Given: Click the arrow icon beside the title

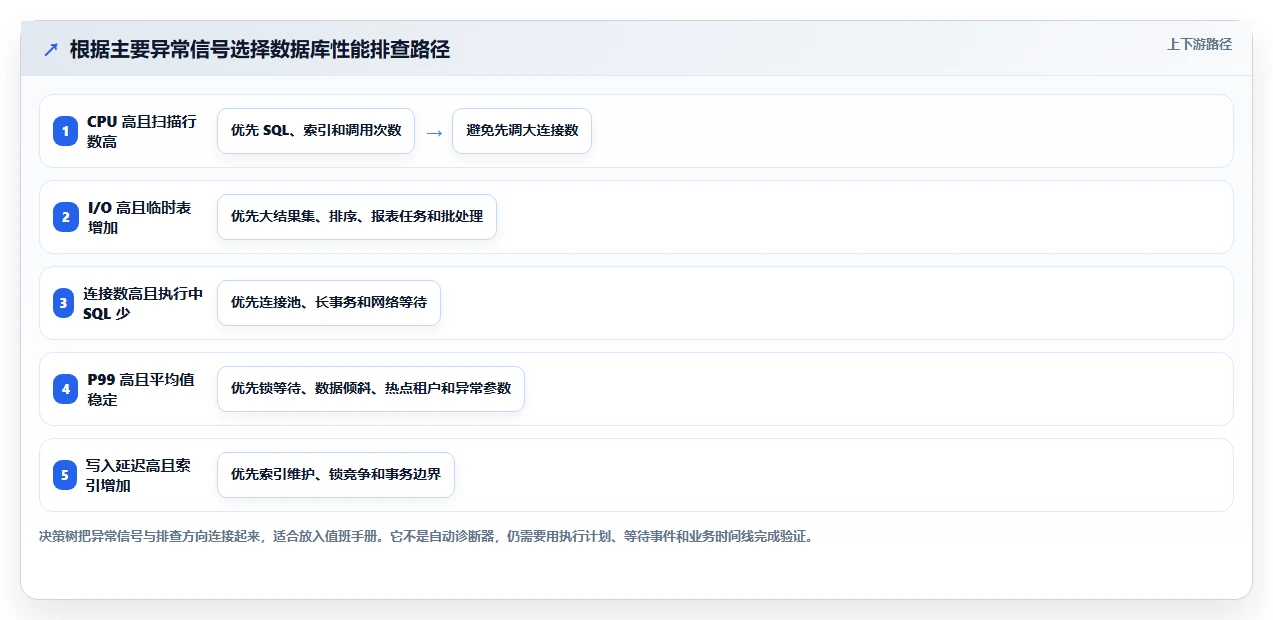Looking at the screenshot, I should point(50,49).
